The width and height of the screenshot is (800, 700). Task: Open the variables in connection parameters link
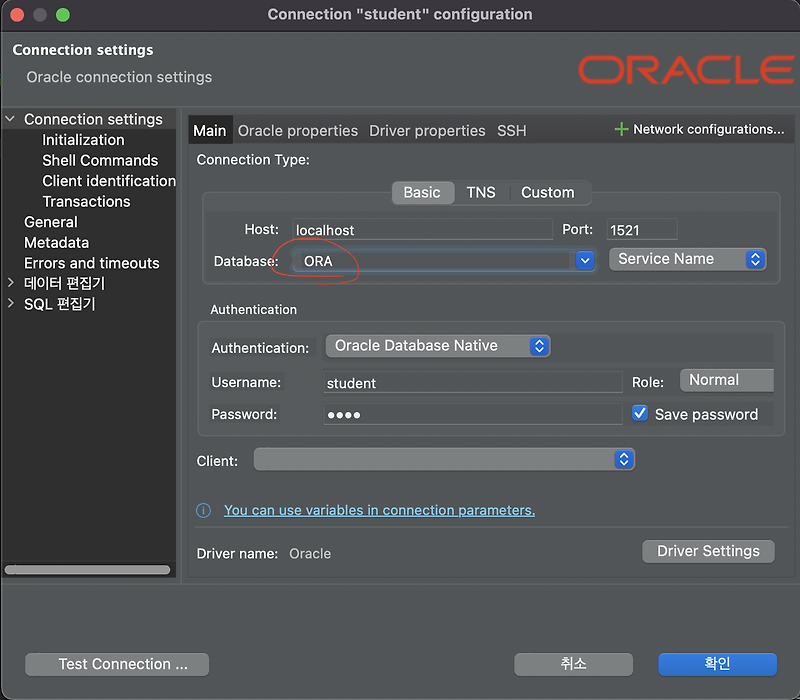(x=379, y=510)
